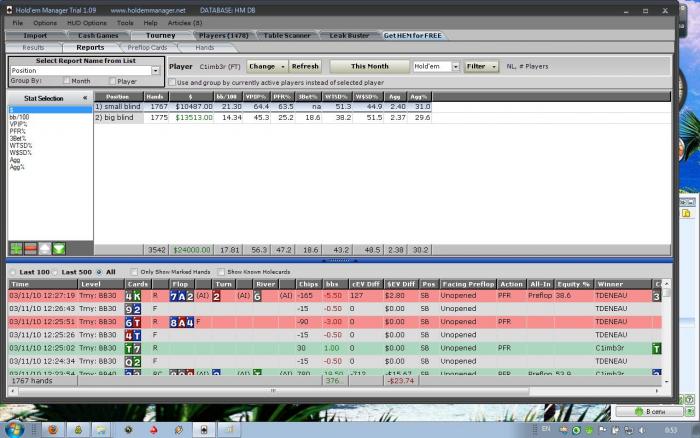The width and height of the screenshot is (700, 438).
Task: Switch to the Players (1478) tab
Action: pyautogui.click(x=224, y=36)
